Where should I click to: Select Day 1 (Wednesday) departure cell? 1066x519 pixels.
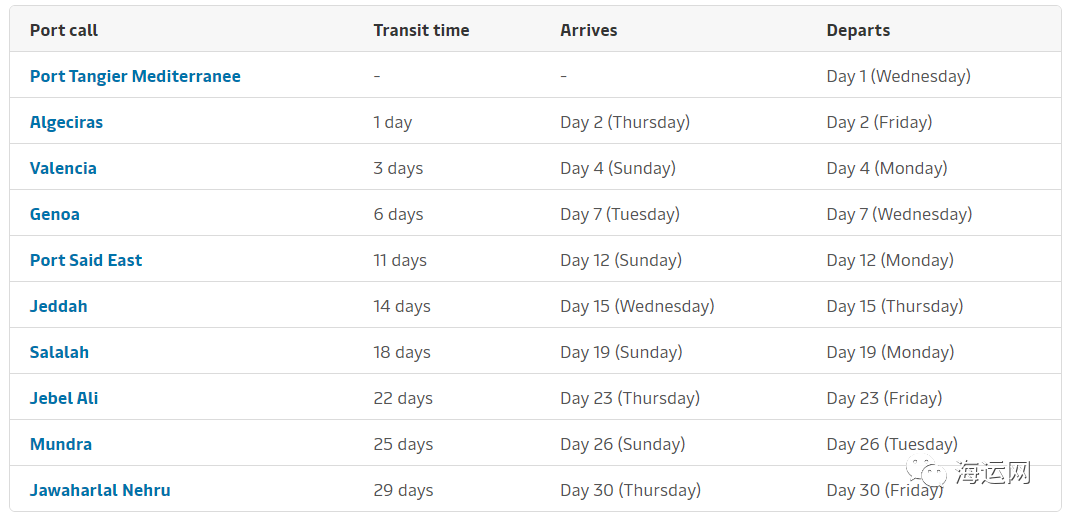899,76
